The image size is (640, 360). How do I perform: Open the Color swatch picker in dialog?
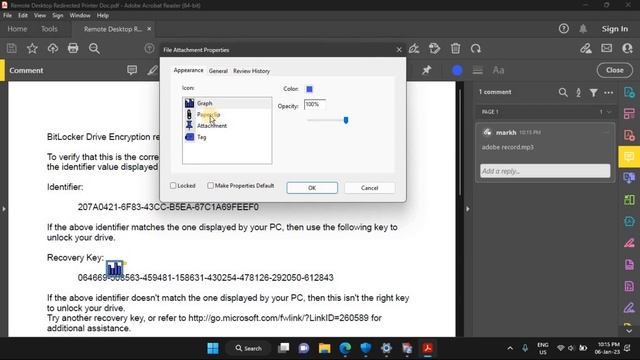click(x=309, y=89)
